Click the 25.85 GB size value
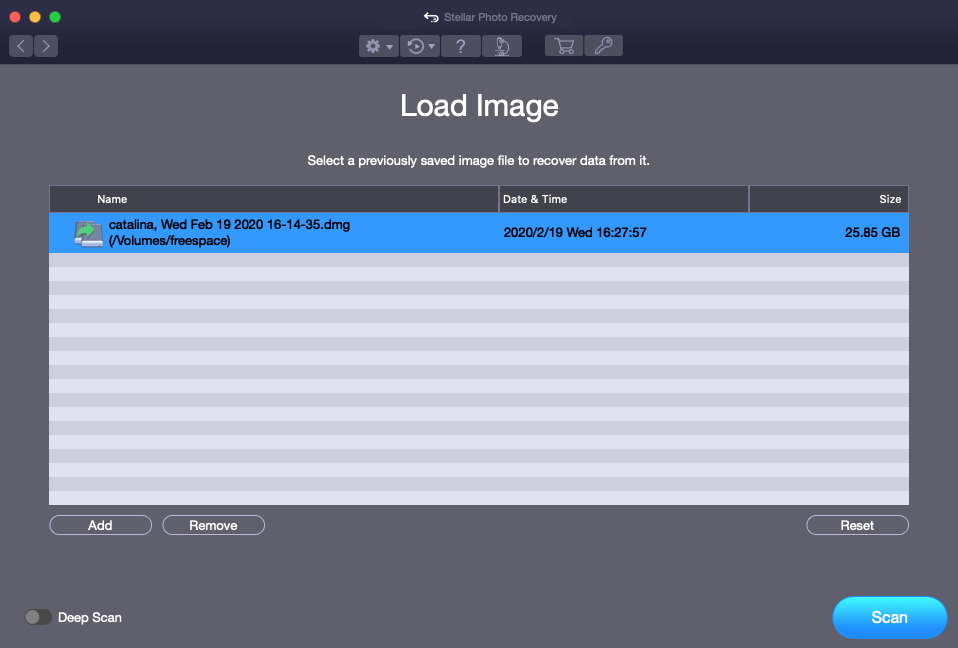958x648 pixels. [872, 233]
